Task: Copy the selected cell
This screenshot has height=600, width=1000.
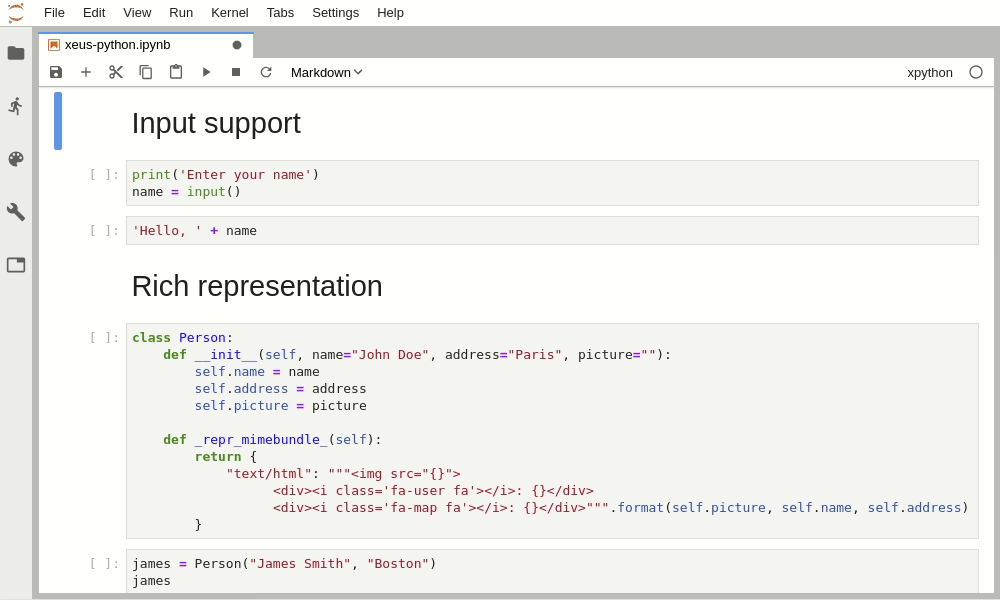Action: (x=146, y=72)
